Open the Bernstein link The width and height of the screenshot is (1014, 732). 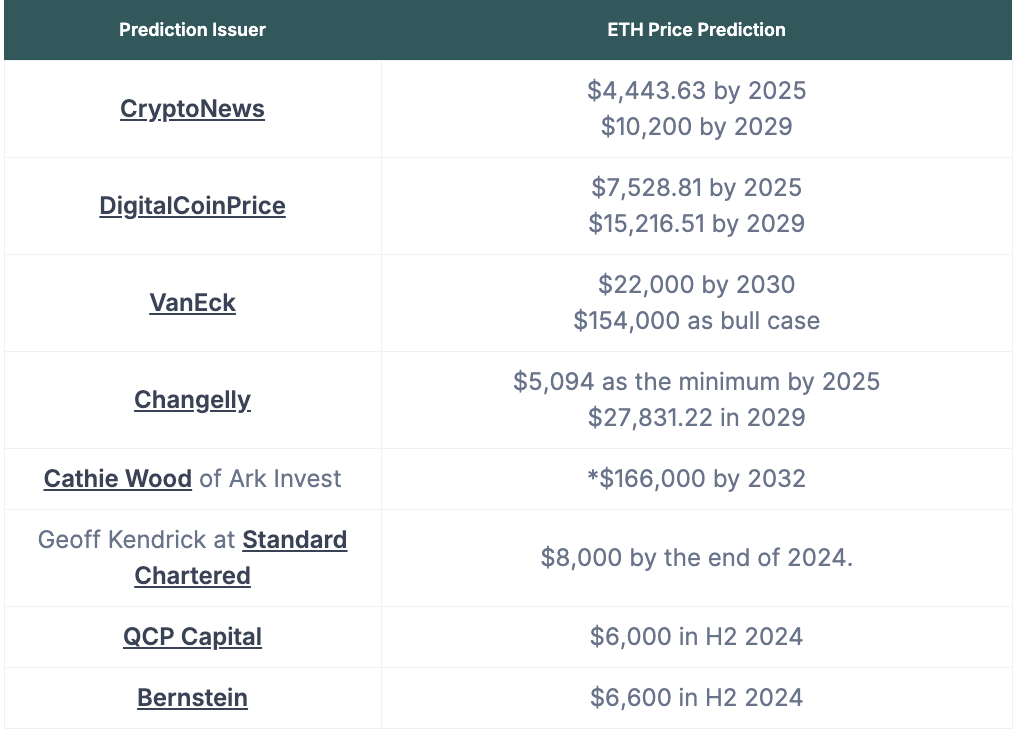pyautogui.click(x=192, y=698)
